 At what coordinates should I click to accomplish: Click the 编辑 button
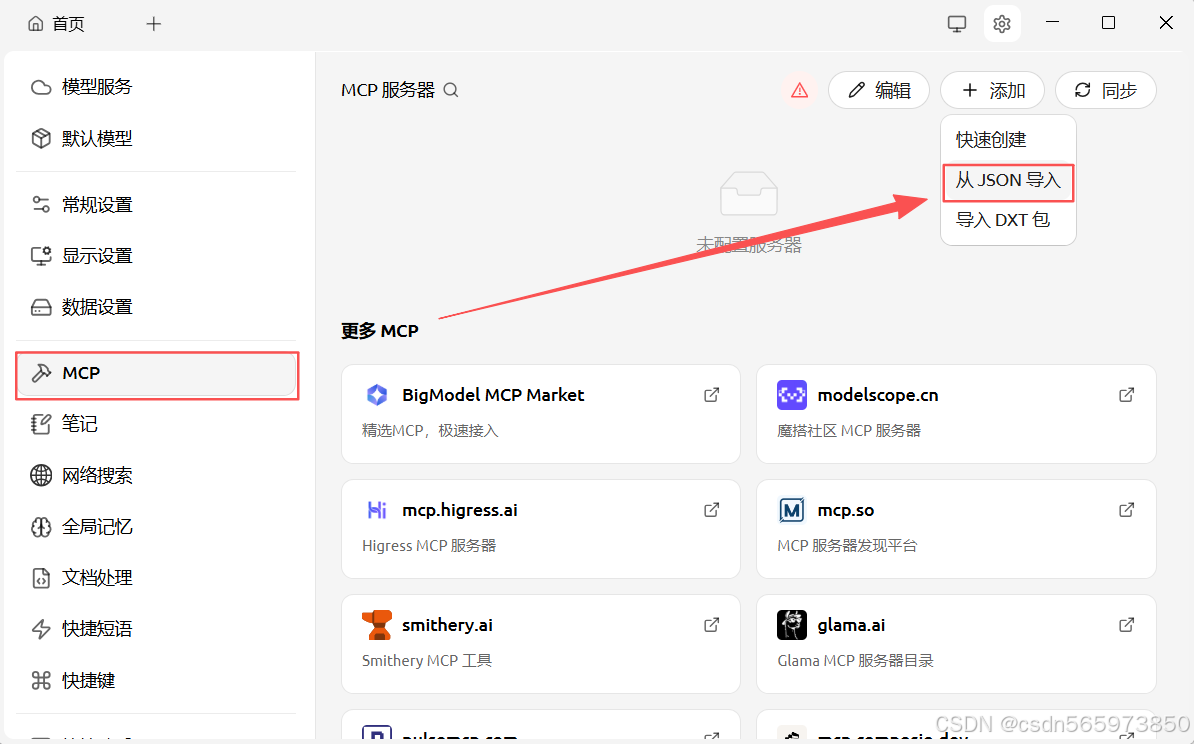[879, 91]
